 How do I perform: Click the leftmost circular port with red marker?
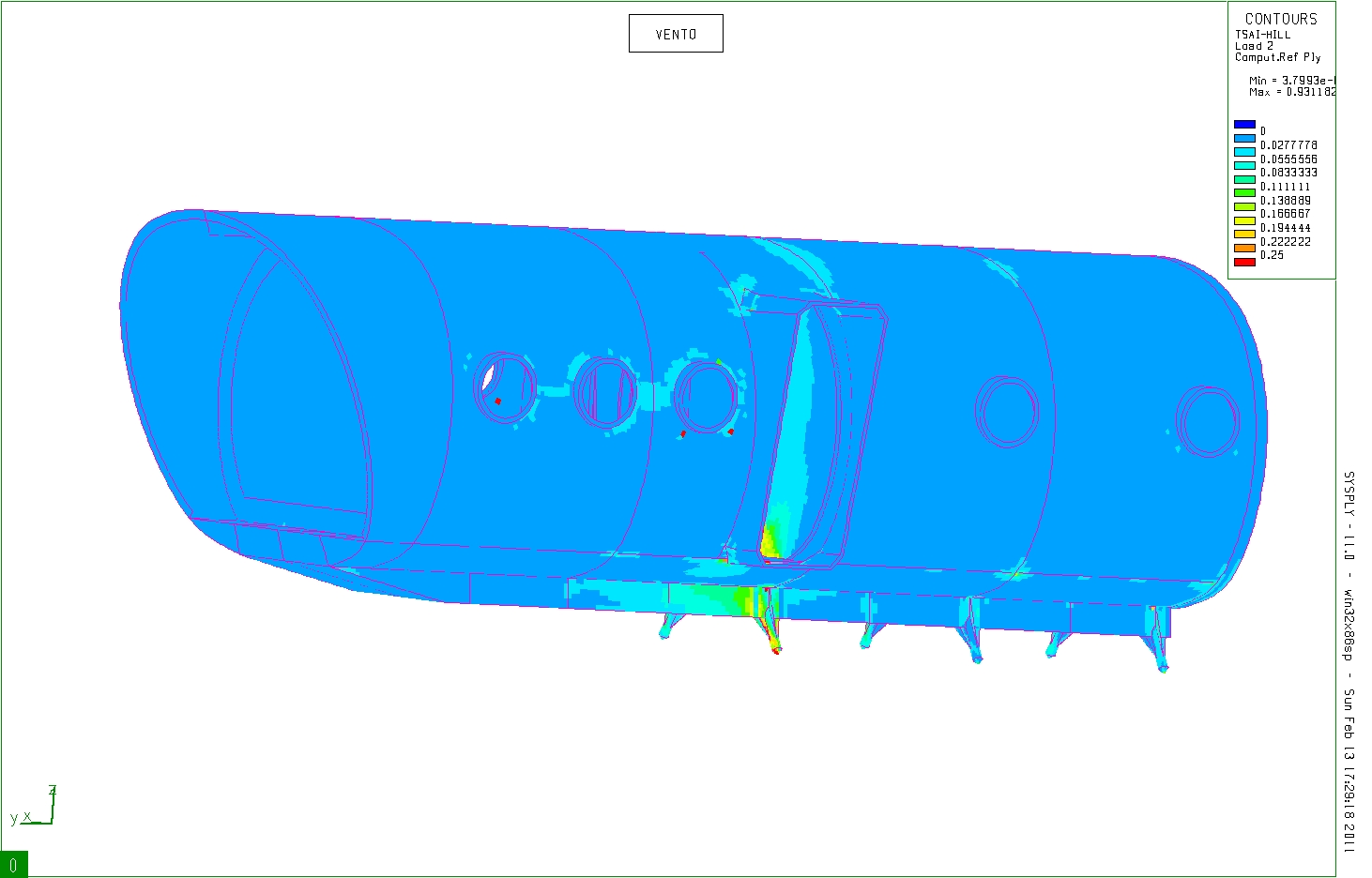pyautogui.click(x=505, y=388)
